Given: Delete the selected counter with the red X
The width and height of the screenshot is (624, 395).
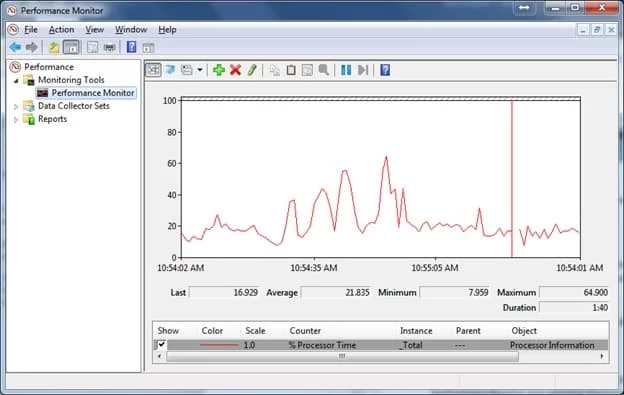Looking at the screenshot, I should coord(236,70).
